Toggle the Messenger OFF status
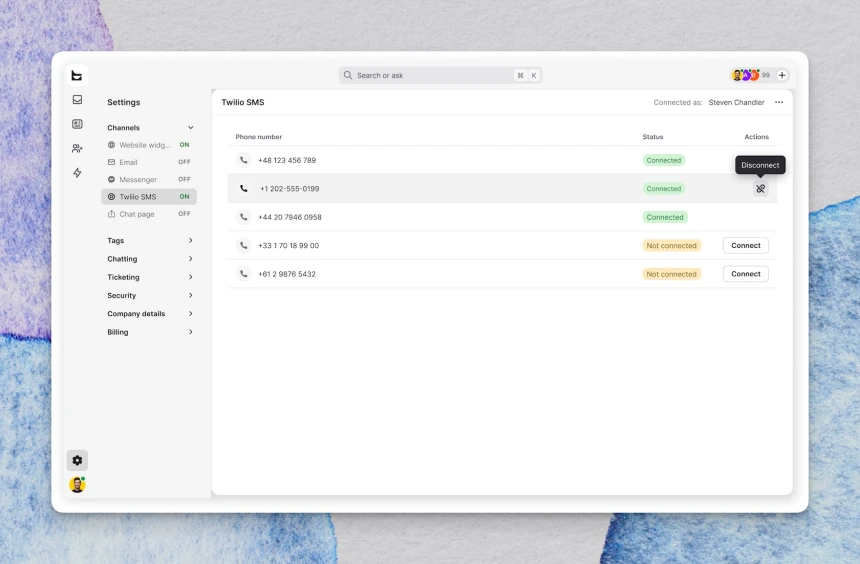The width and height of the screenshot is (860, 564). 184,179
